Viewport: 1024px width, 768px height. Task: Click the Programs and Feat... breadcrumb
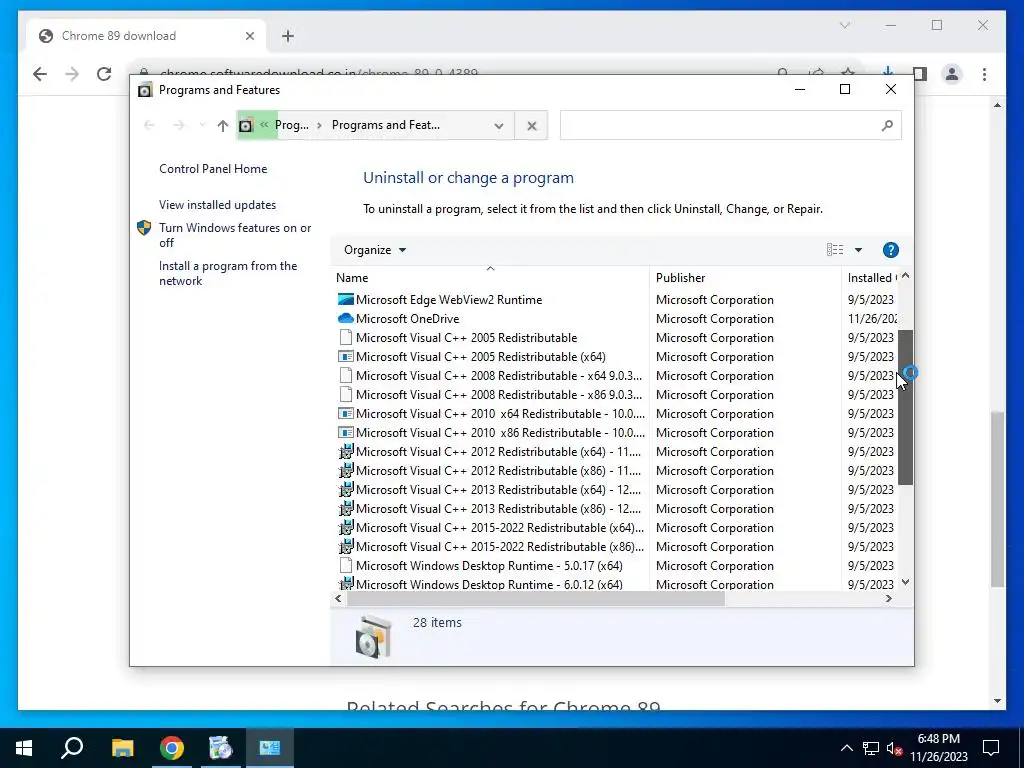tap(385, 125)
